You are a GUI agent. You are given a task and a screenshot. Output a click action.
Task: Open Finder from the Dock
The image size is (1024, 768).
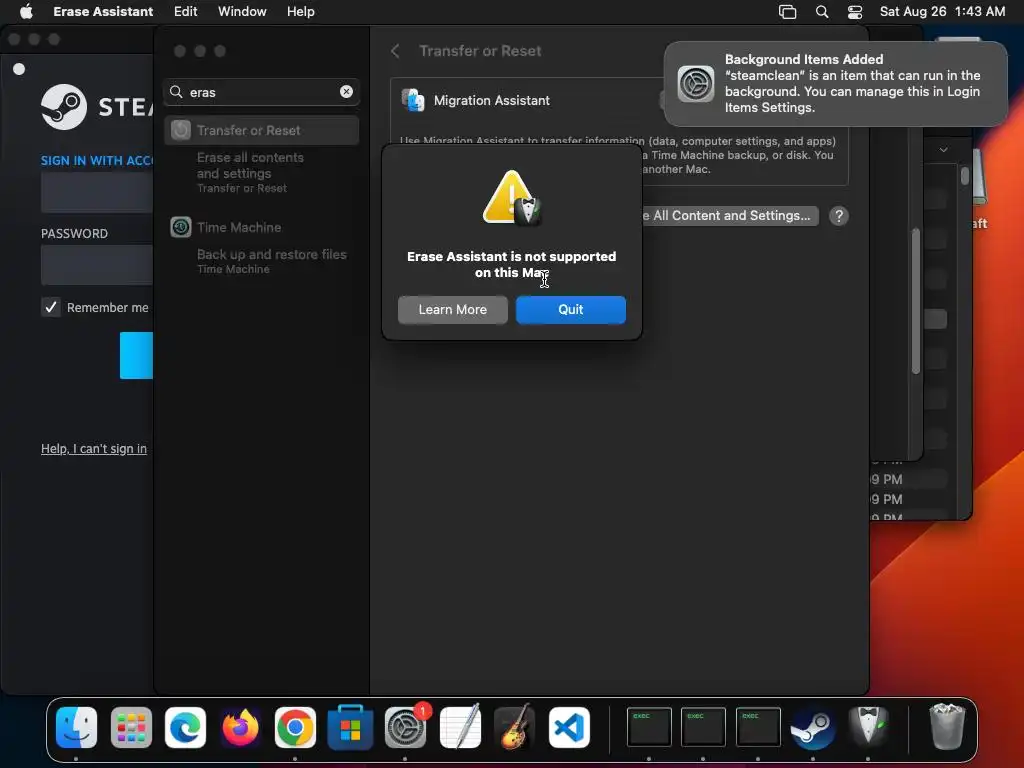pos(76,727)
